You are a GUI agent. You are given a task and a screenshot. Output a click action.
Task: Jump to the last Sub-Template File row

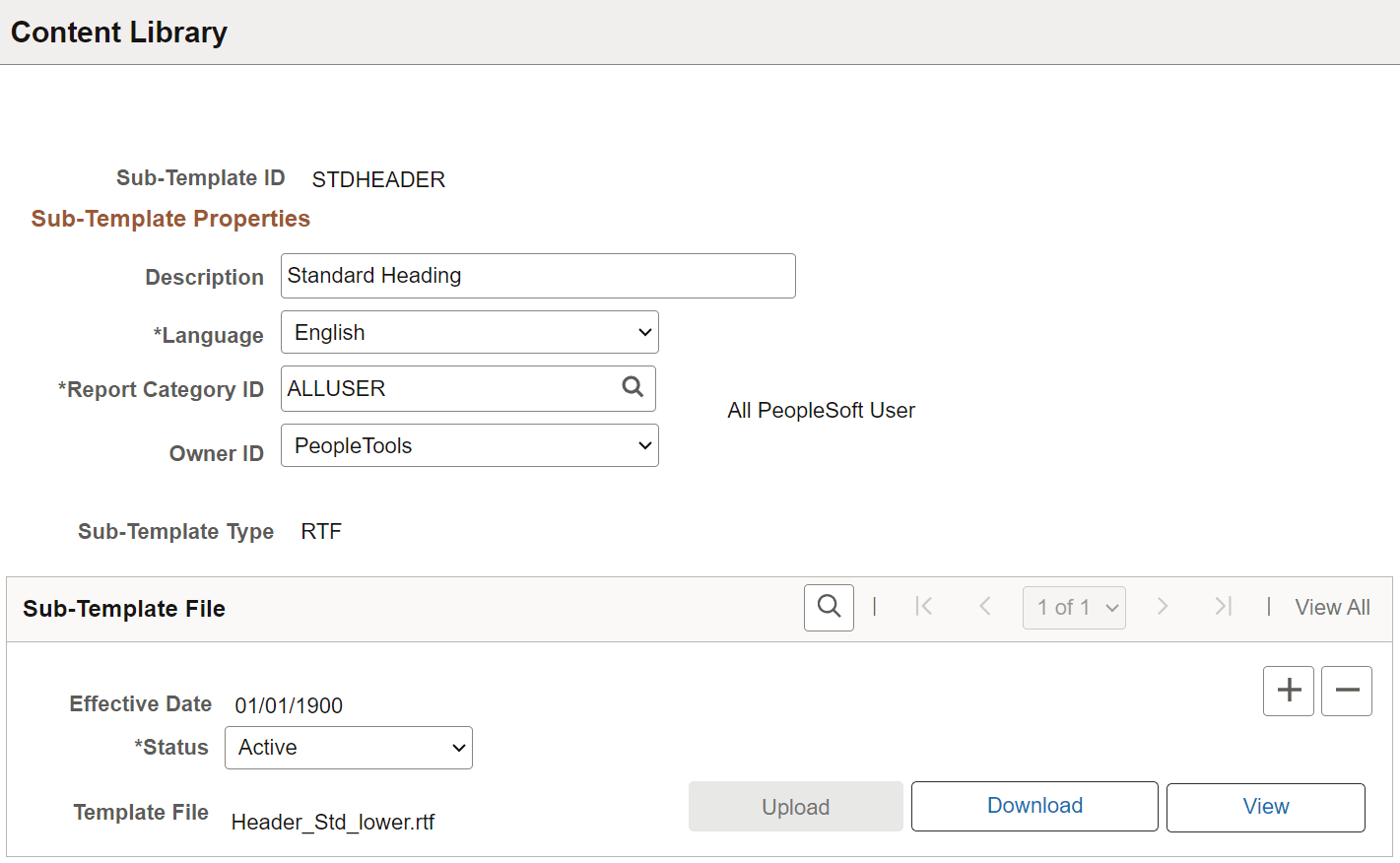[x=1223, y=607]
